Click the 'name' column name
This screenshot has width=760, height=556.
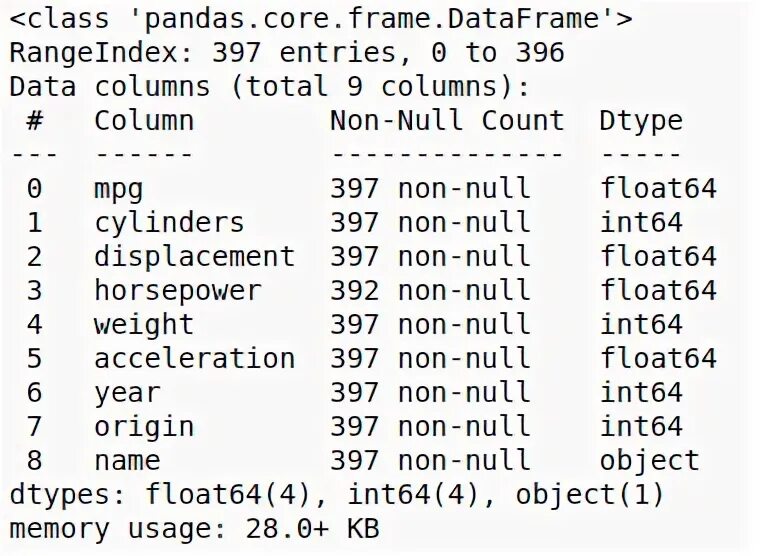(x=127, y=461)
